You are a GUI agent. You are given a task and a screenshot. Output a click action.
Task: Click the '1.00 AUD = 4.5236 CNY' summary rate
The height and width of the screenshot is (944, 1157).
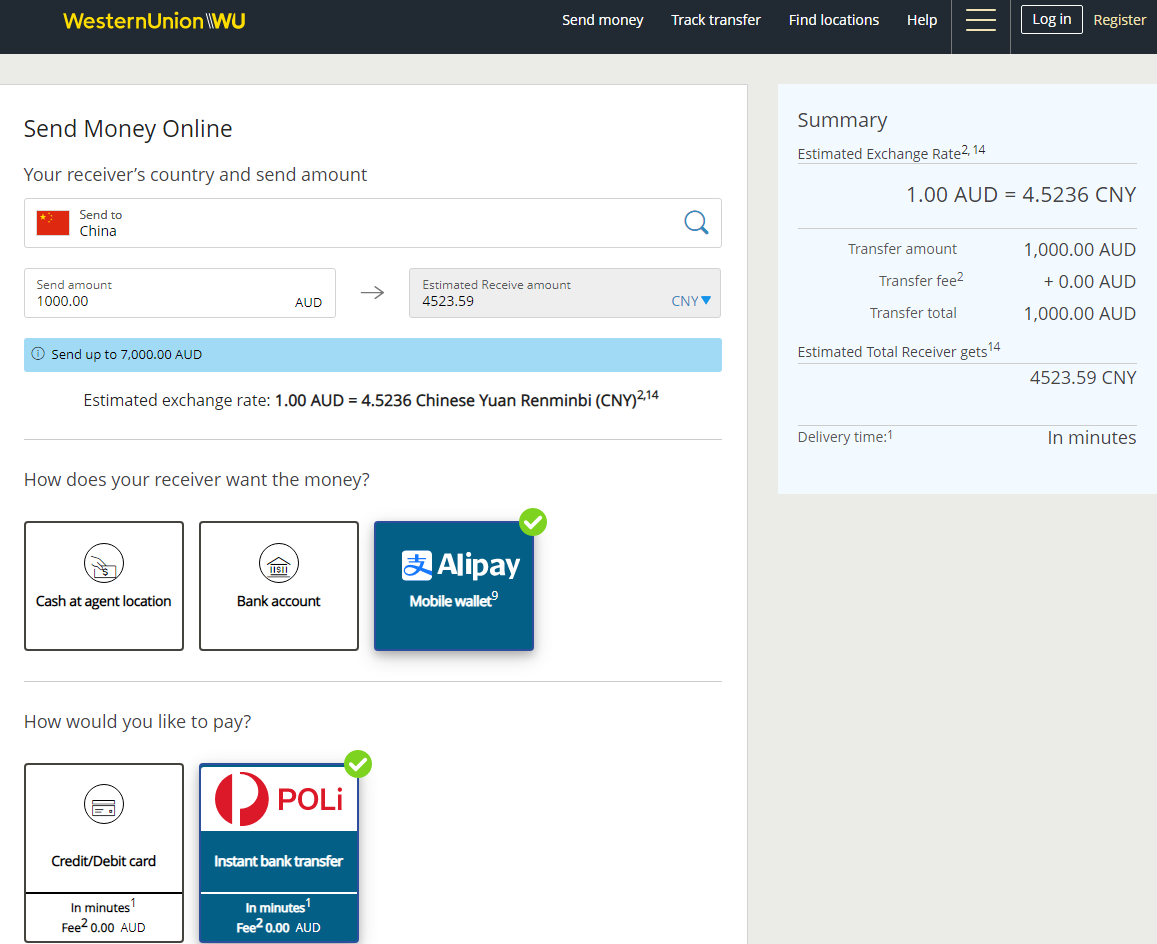click(x=1020, y=195)
